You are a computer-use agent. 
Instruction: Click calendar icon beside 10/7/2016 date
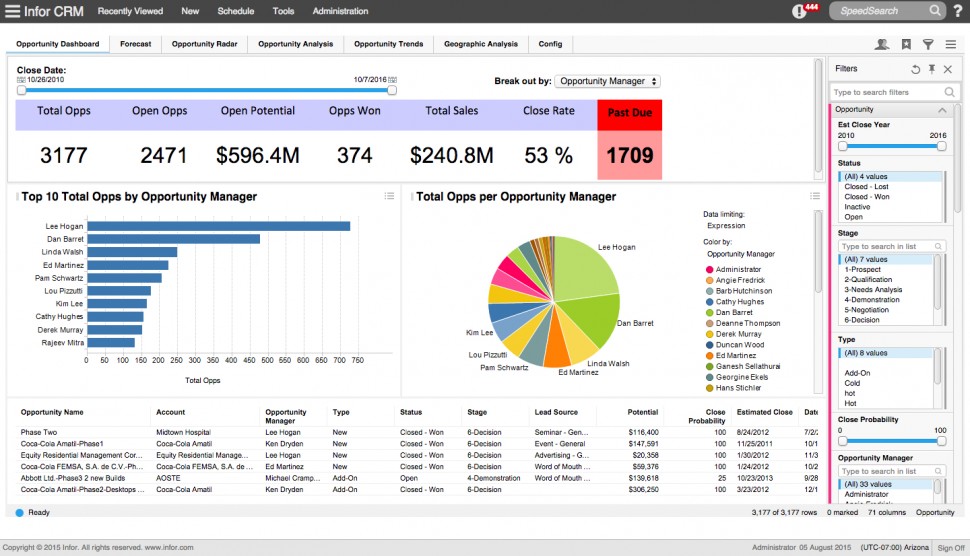click(x=392, y=80)
